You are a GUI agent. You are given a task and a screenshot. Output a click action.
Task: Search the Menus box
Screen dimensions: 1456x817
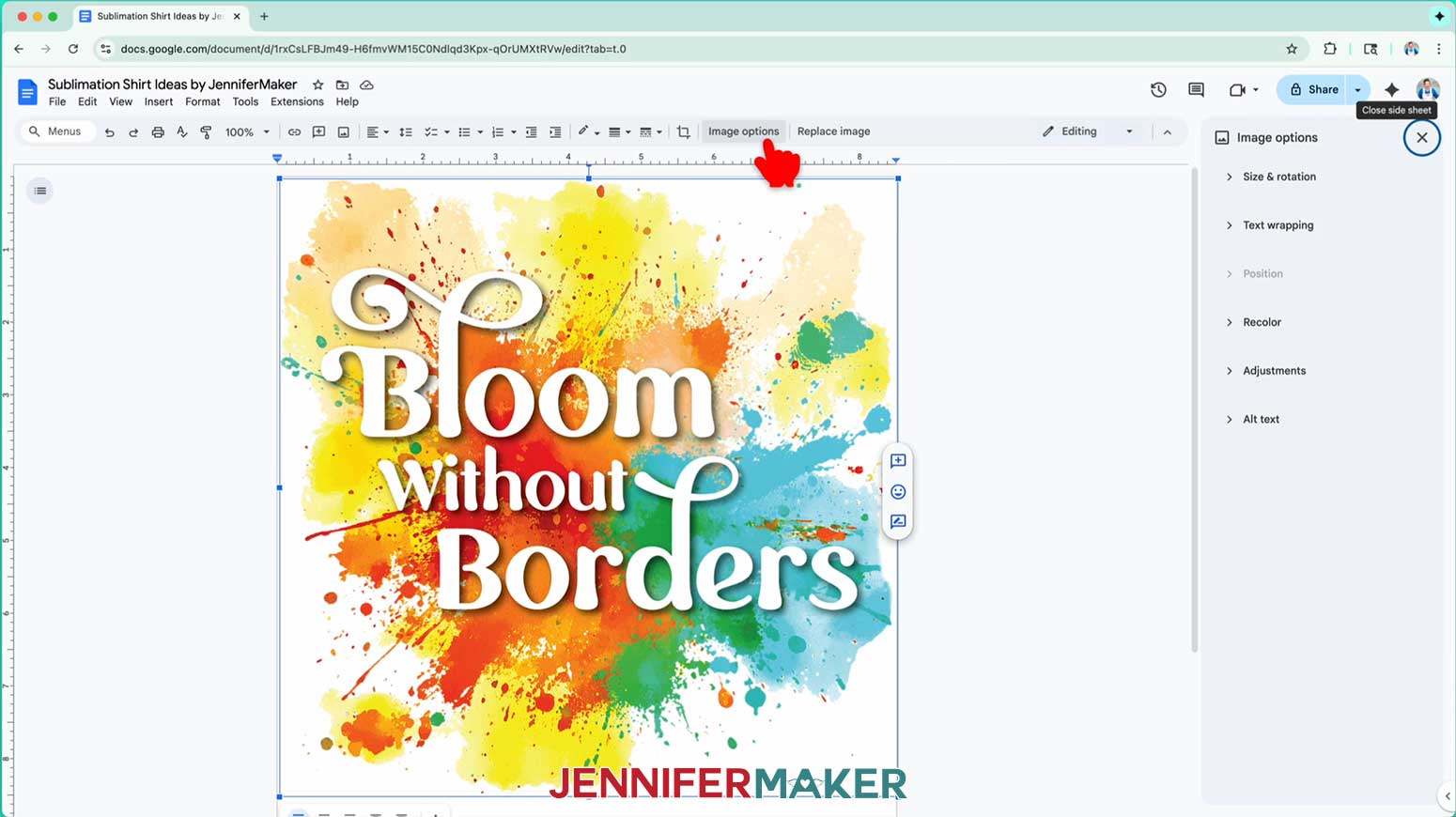click(56, 131)
